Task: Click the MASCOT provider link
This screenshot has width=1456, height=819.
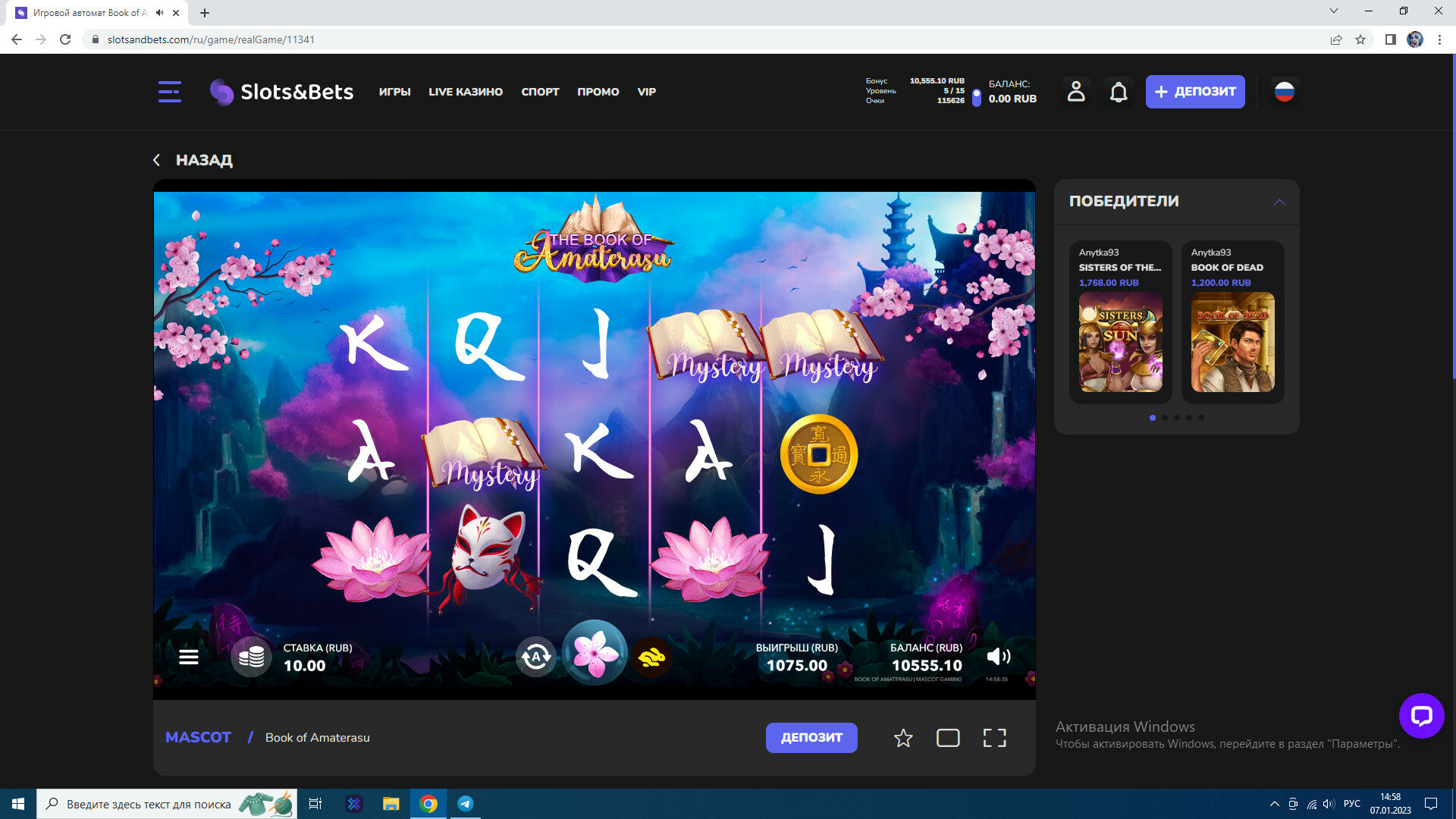Action: [x=198, y=738]
